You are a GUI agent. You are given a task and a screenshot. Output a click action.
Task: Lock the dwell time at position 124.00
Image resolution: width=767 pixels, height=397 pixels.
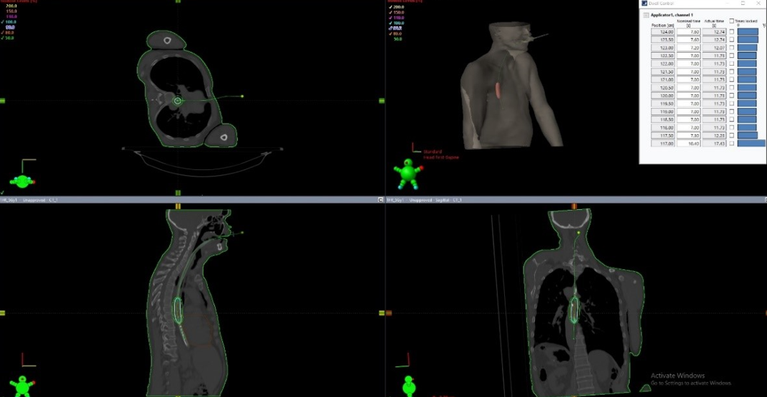[x=731, y=32]
